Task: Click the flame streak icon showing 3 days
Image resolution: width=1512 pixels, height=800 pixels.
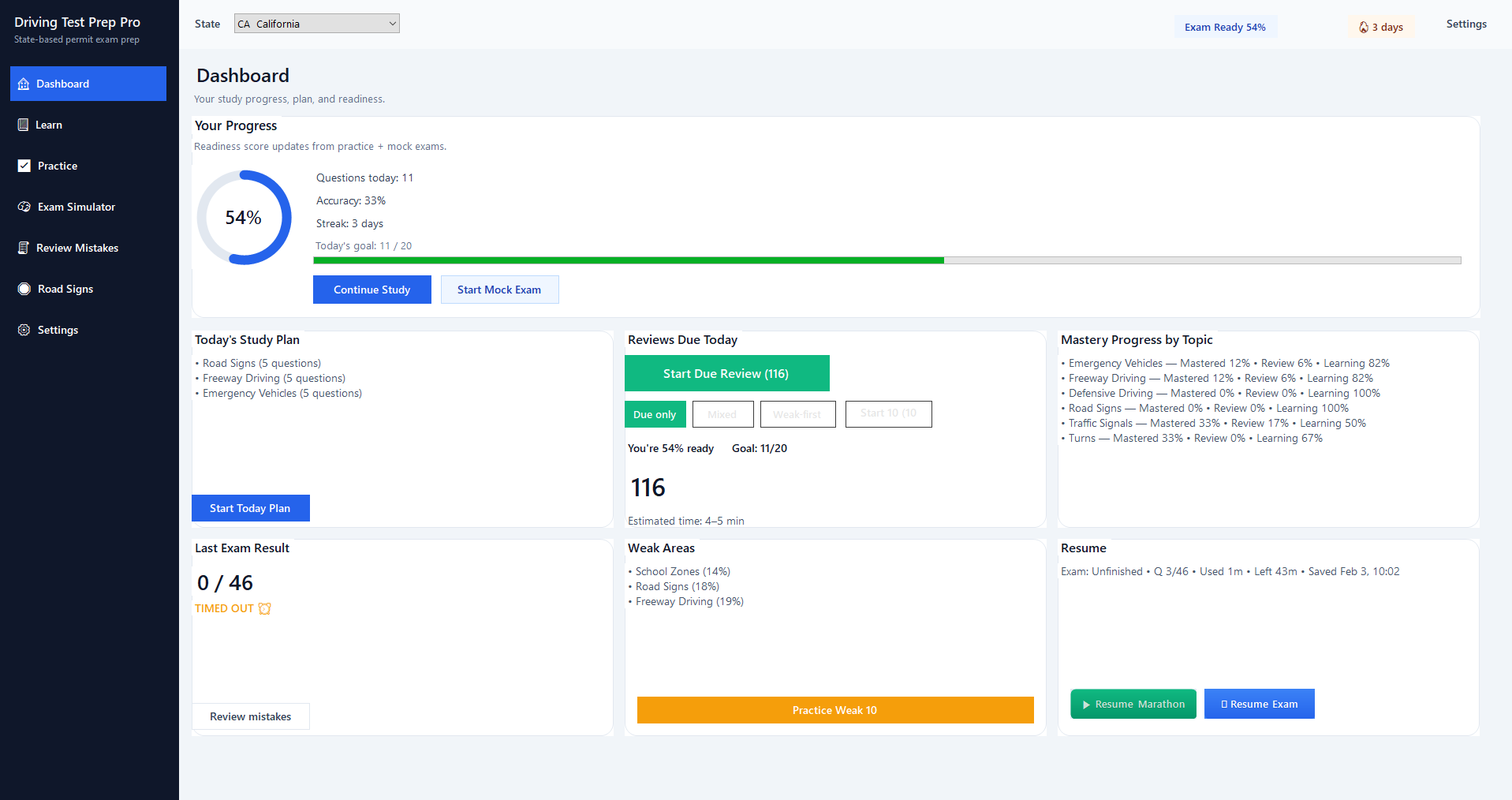Action: click(1364, 27)
